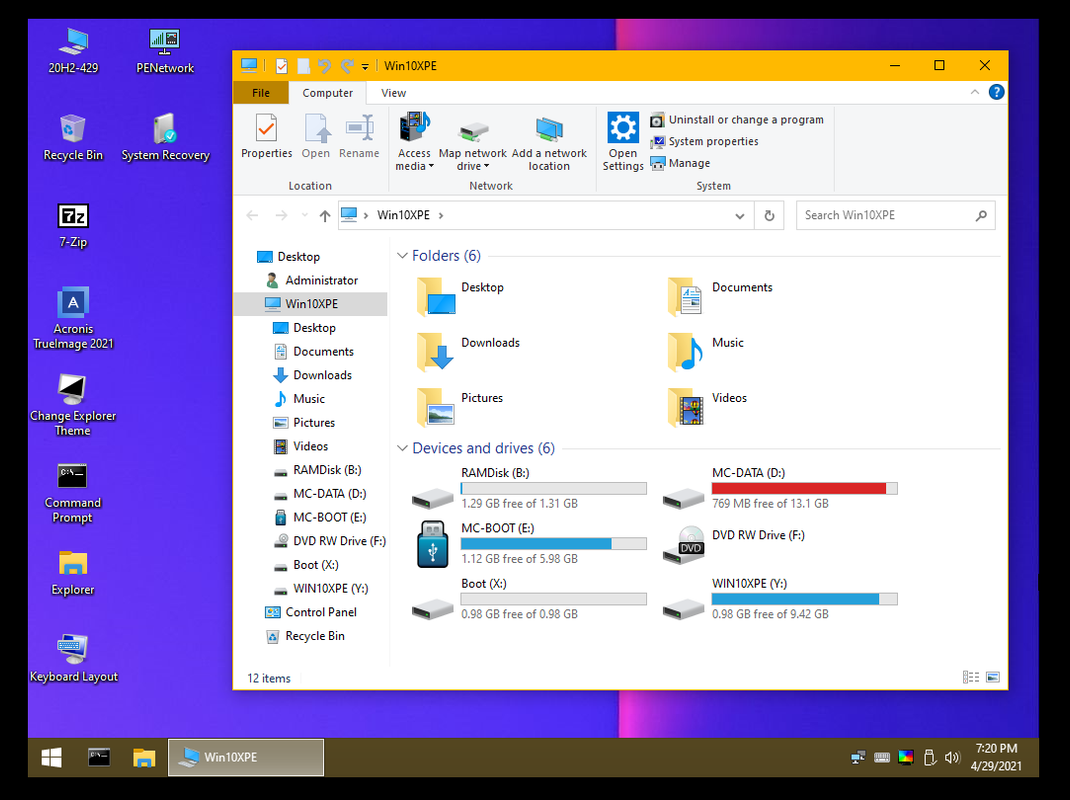
Task: Open the Windows Start button
Action: click(51, 757)
